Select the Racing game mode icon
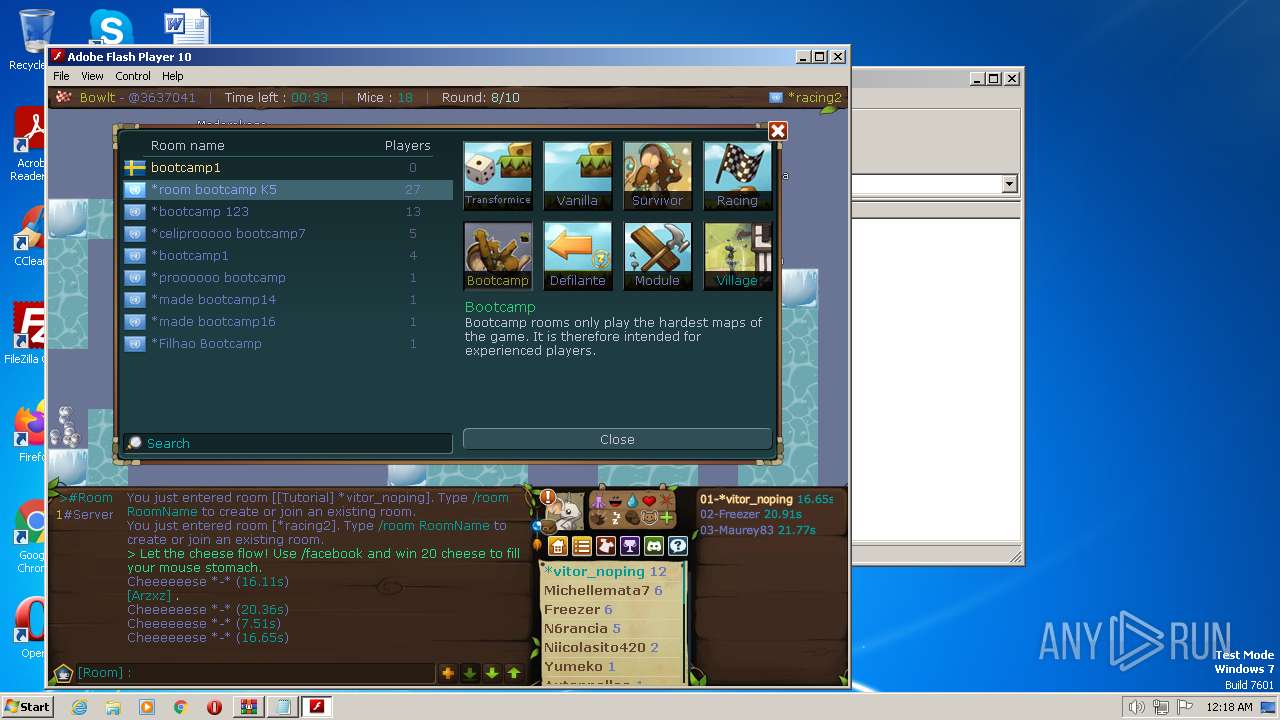Screen dimensions: 1280x720 [x=737, y=175]
